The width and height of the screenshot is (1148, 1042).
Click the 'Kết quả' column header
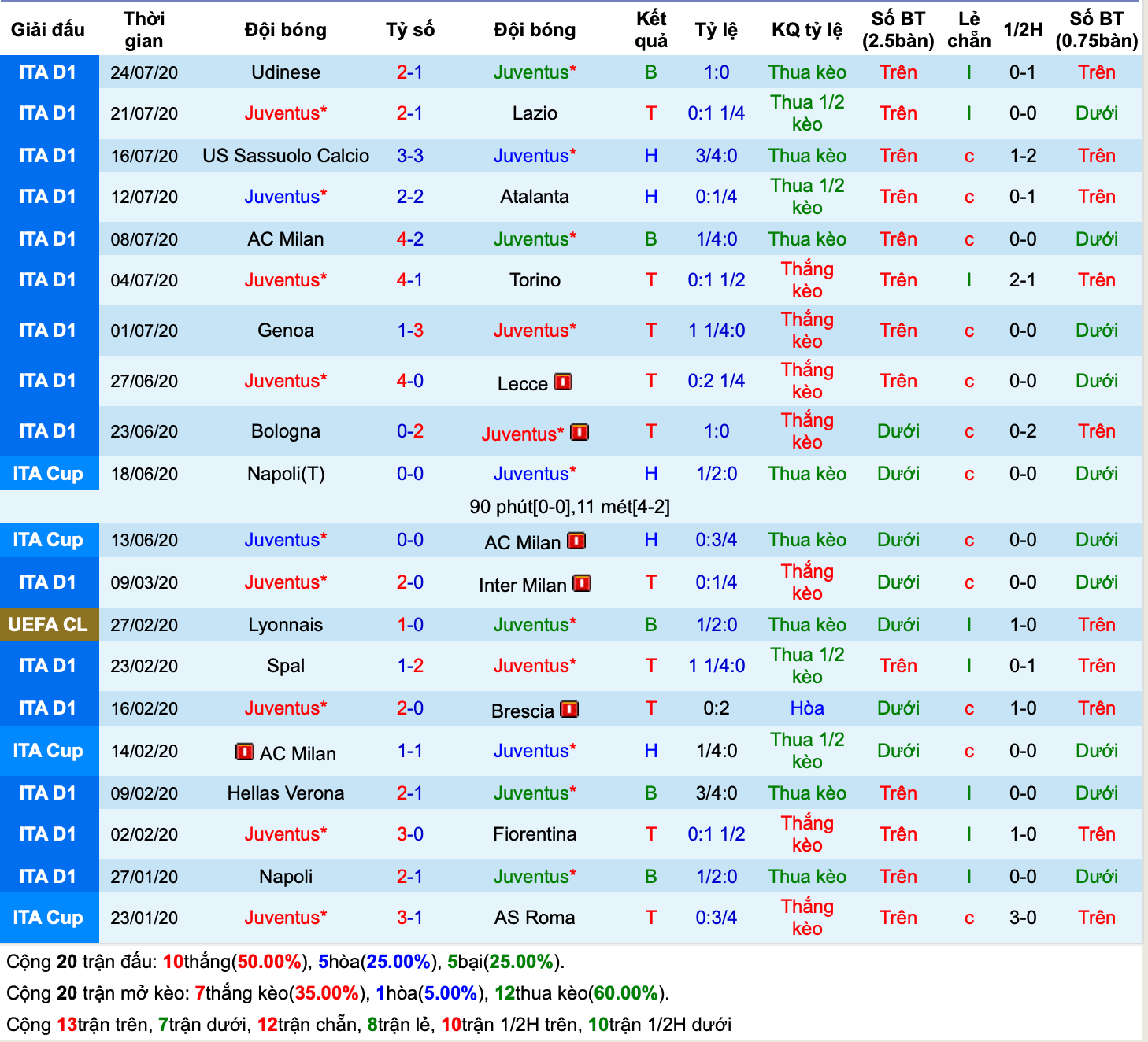point(651,30)
